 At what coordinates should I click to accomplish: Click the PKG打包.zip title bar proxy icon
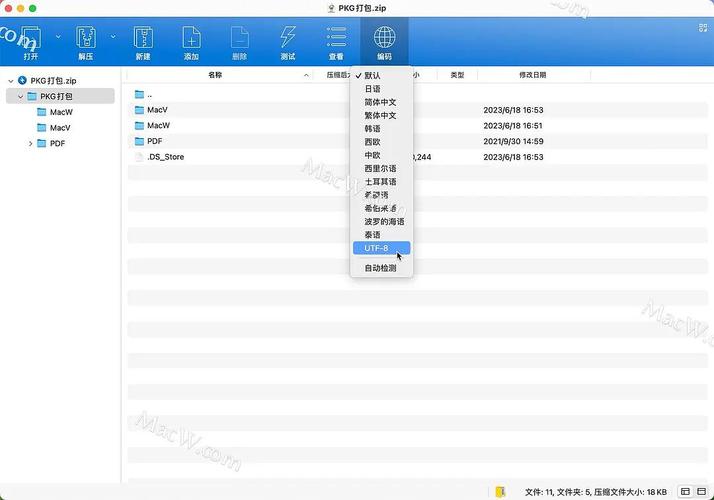click(331, 8)
